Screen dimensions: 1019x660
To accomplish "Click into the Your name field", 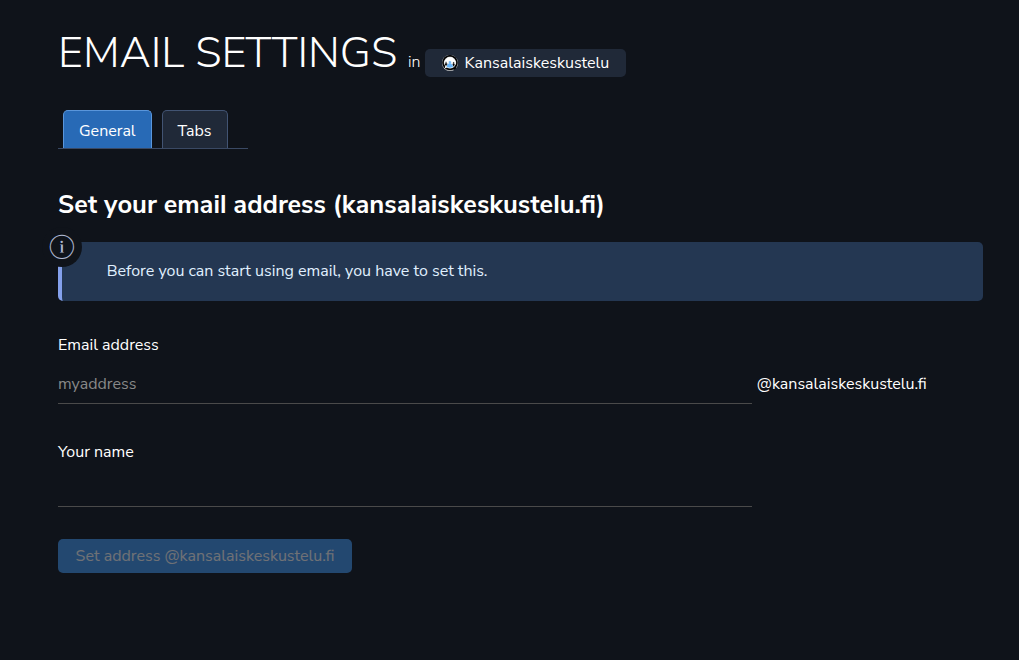I will pos(405,487).
